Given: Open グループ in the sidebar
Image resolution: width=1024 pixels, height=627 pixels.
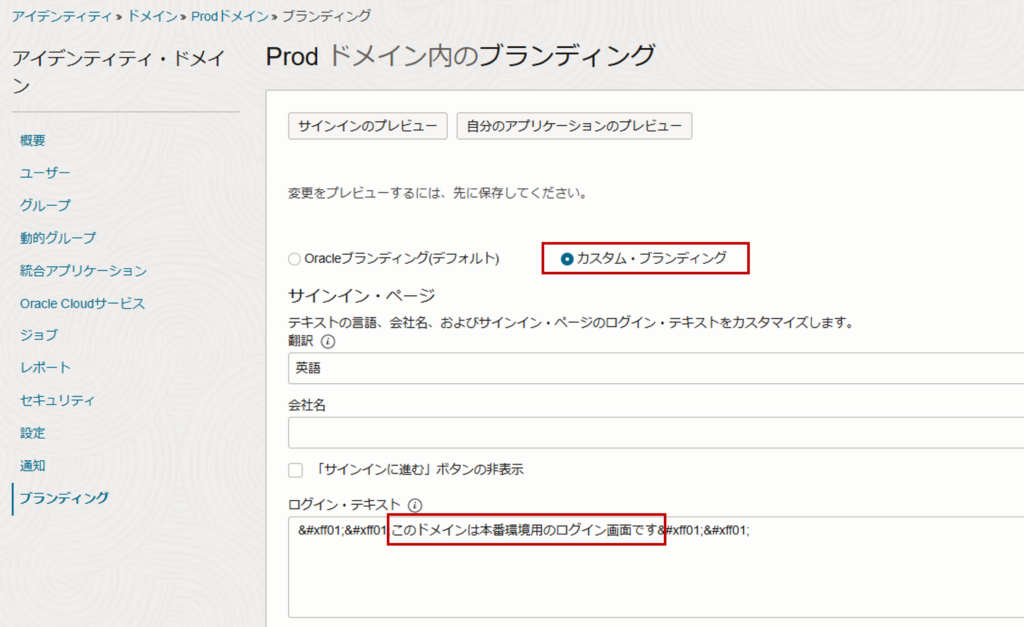Looking at the screenshot, I should (x=45, y=206).
